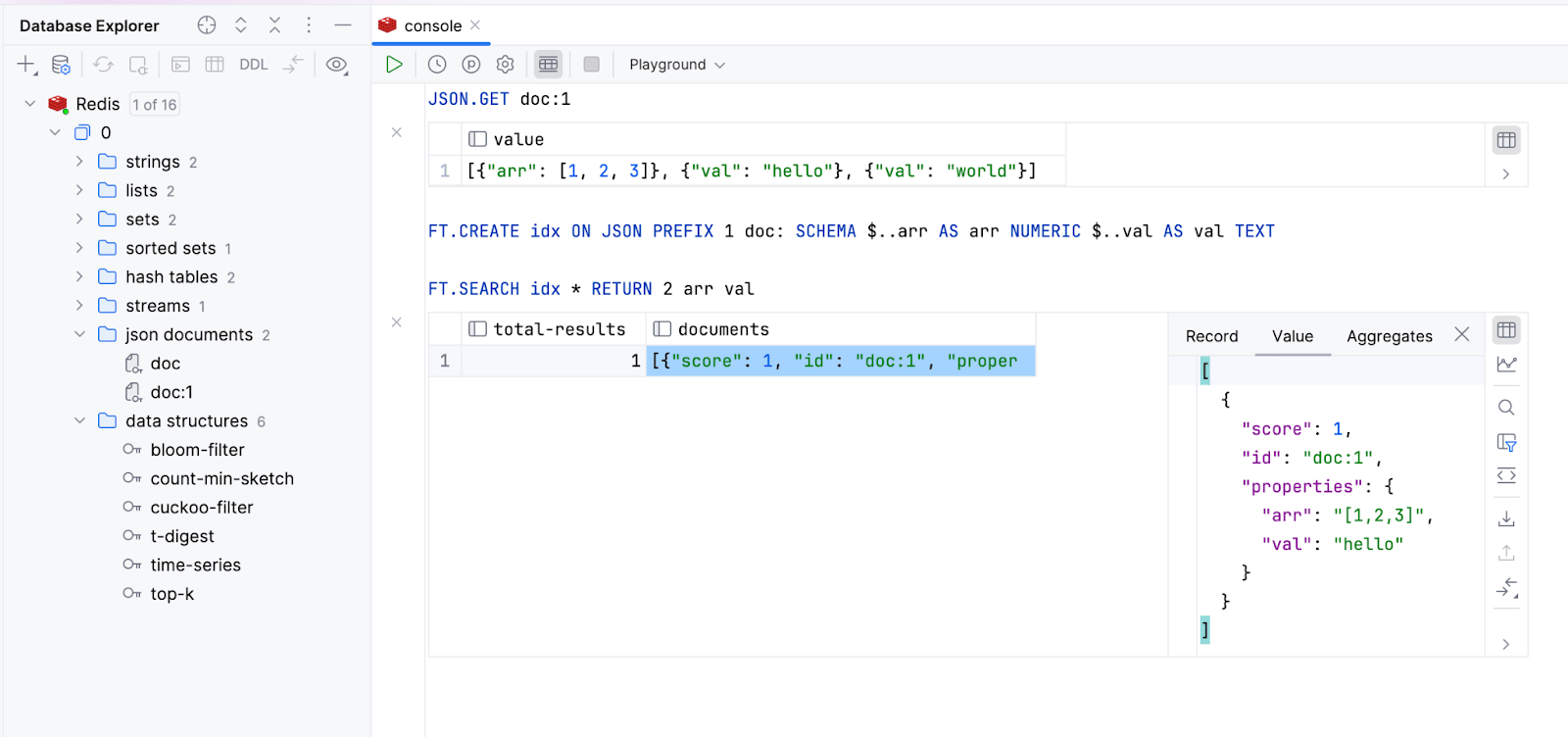1568x737 pixels.
Task: Click the DDL button in Database Explorer
Action: pyautogui.click(x=253, y=65)
